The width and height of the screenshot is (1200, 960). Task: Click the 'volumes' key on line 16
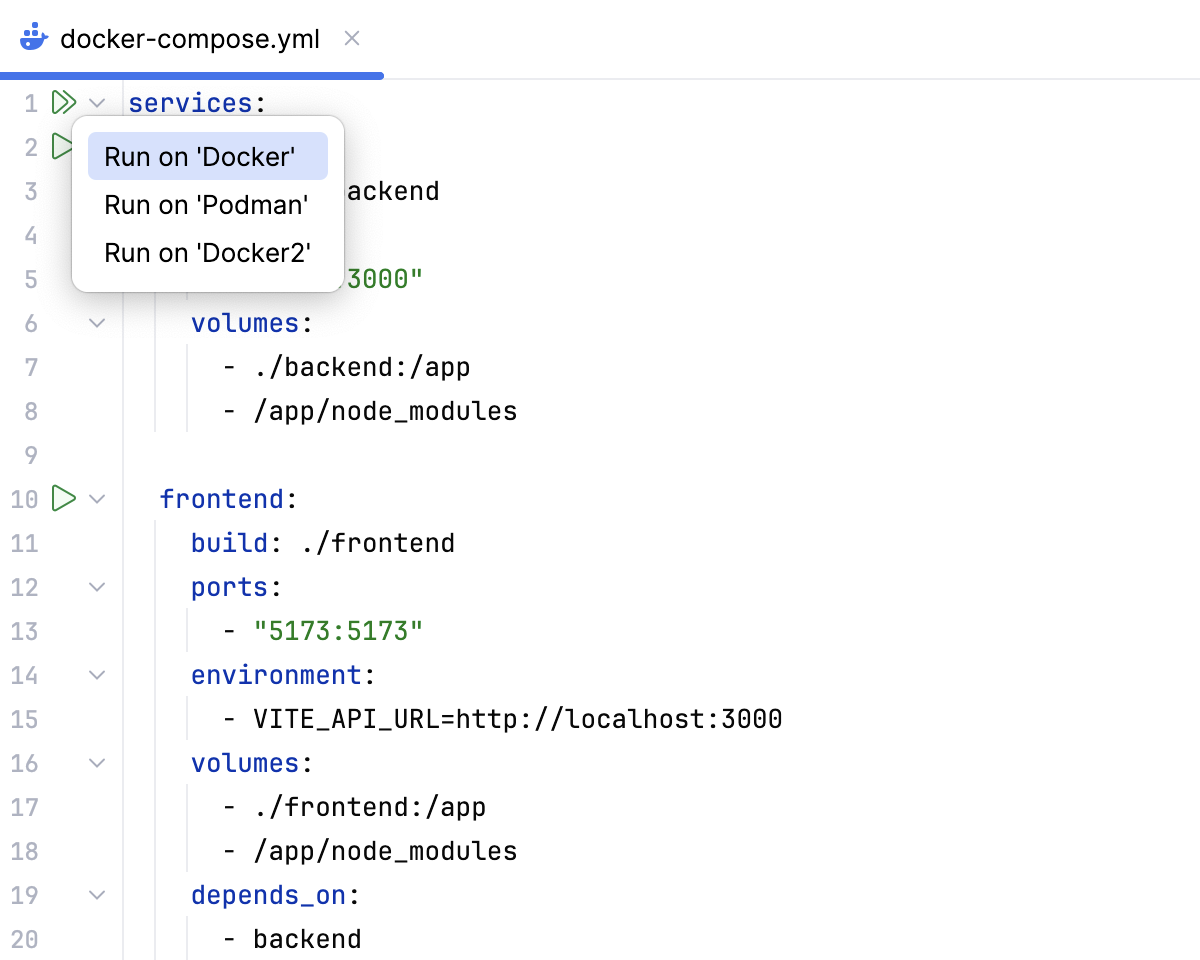coord(245,763)
